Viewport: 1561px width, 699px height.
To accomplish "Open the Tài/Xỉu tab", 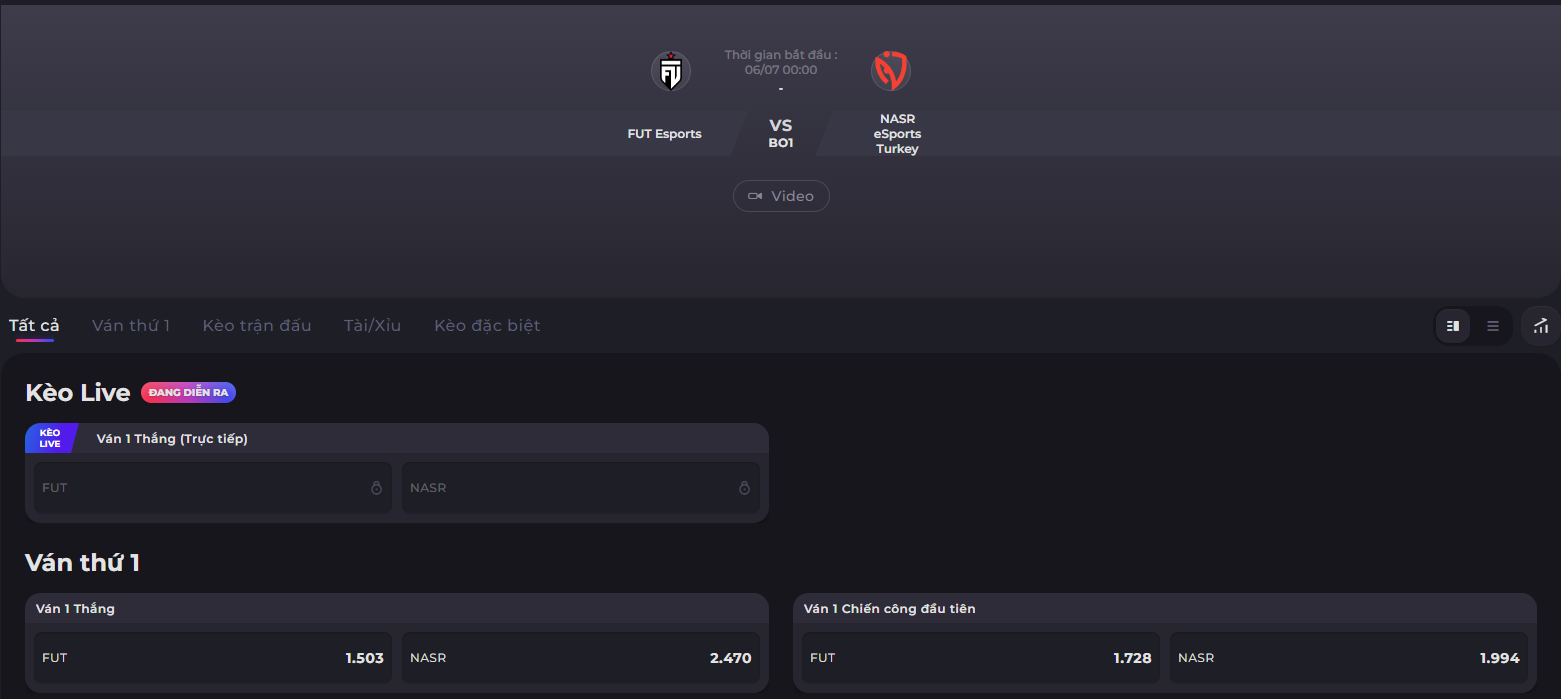I will pos(372,326).
